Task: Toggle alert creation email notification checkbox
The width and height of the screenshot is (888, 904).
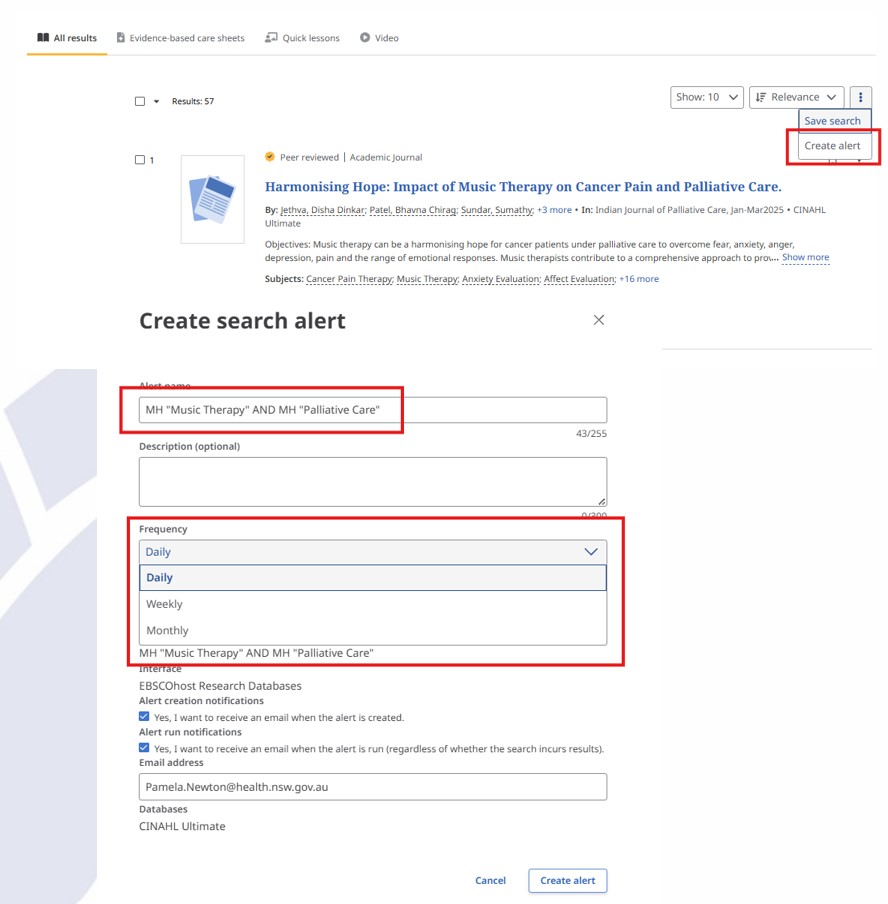Action: pos(145,717)
